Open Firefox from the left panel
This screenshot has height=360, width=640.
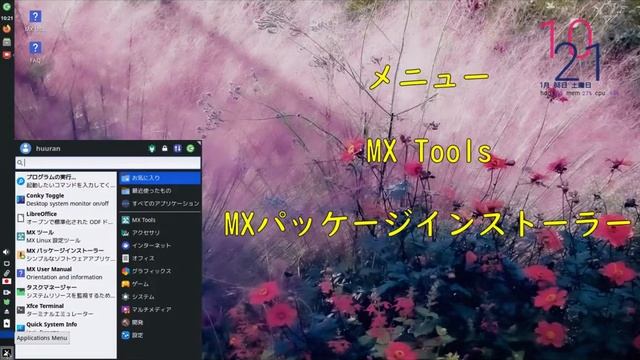pyautogui.click(x=7, y=29)
